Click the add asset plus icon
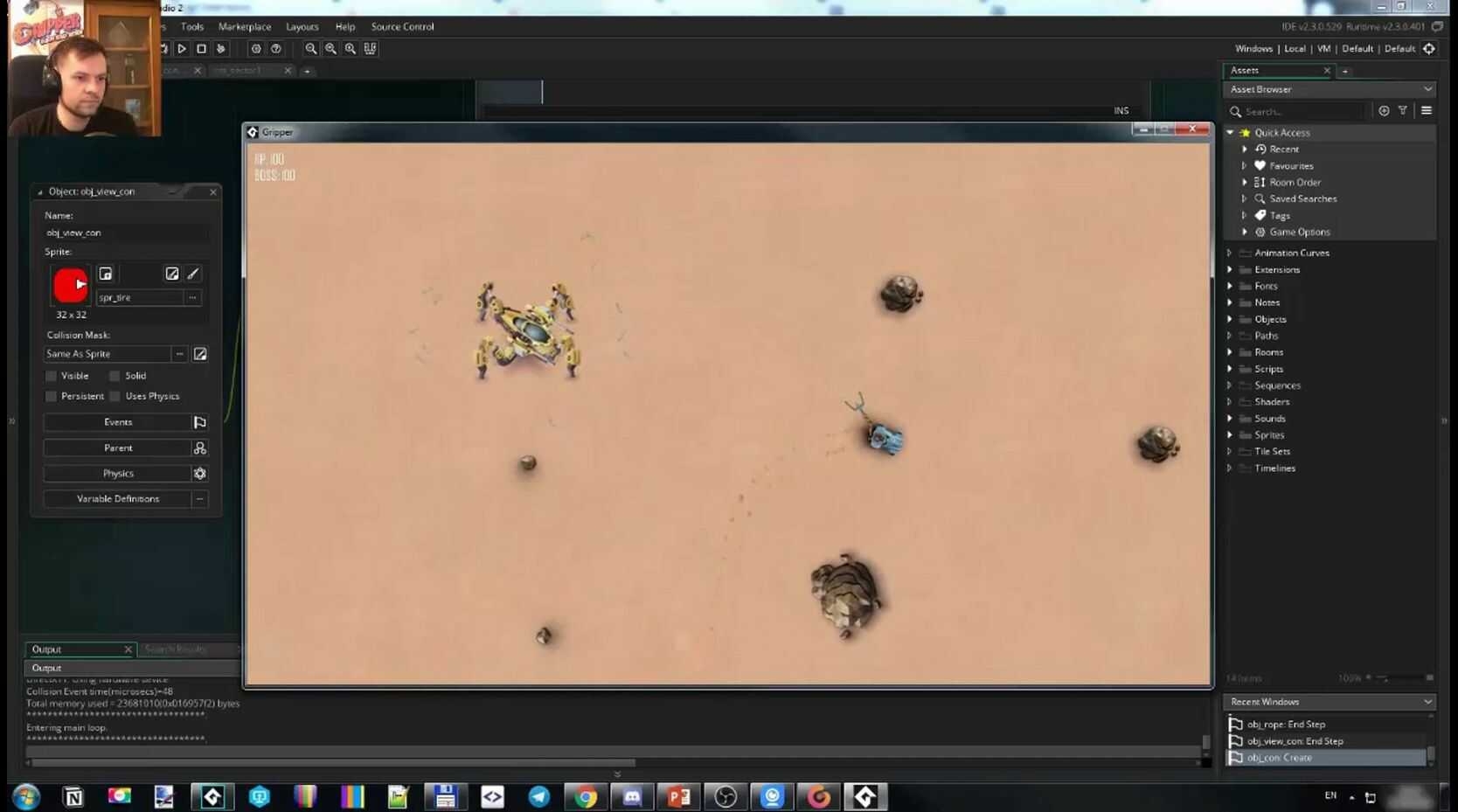This screenshot has height=812, width=1458. tap(1384, 111)
